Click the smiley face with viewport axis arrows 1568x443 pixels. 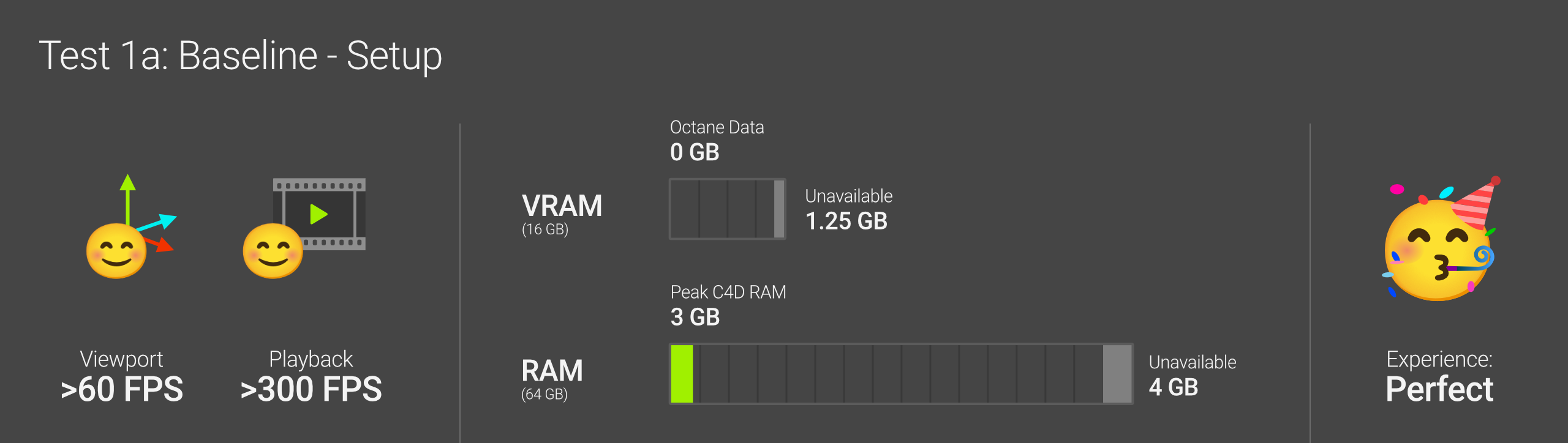pos(116,251)
